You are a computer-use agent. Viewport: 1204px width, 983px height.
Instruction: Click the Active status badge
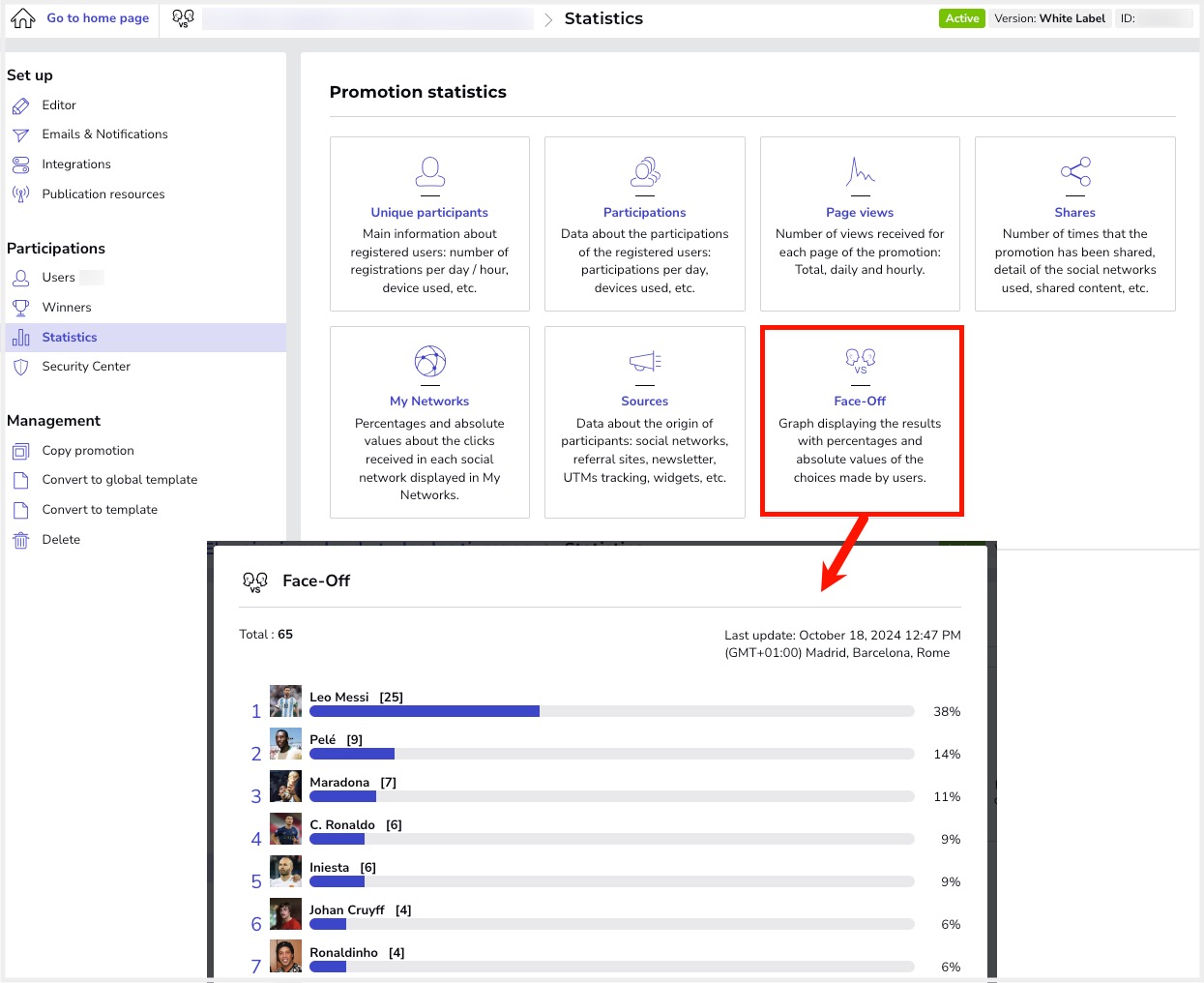coord(961,18)
